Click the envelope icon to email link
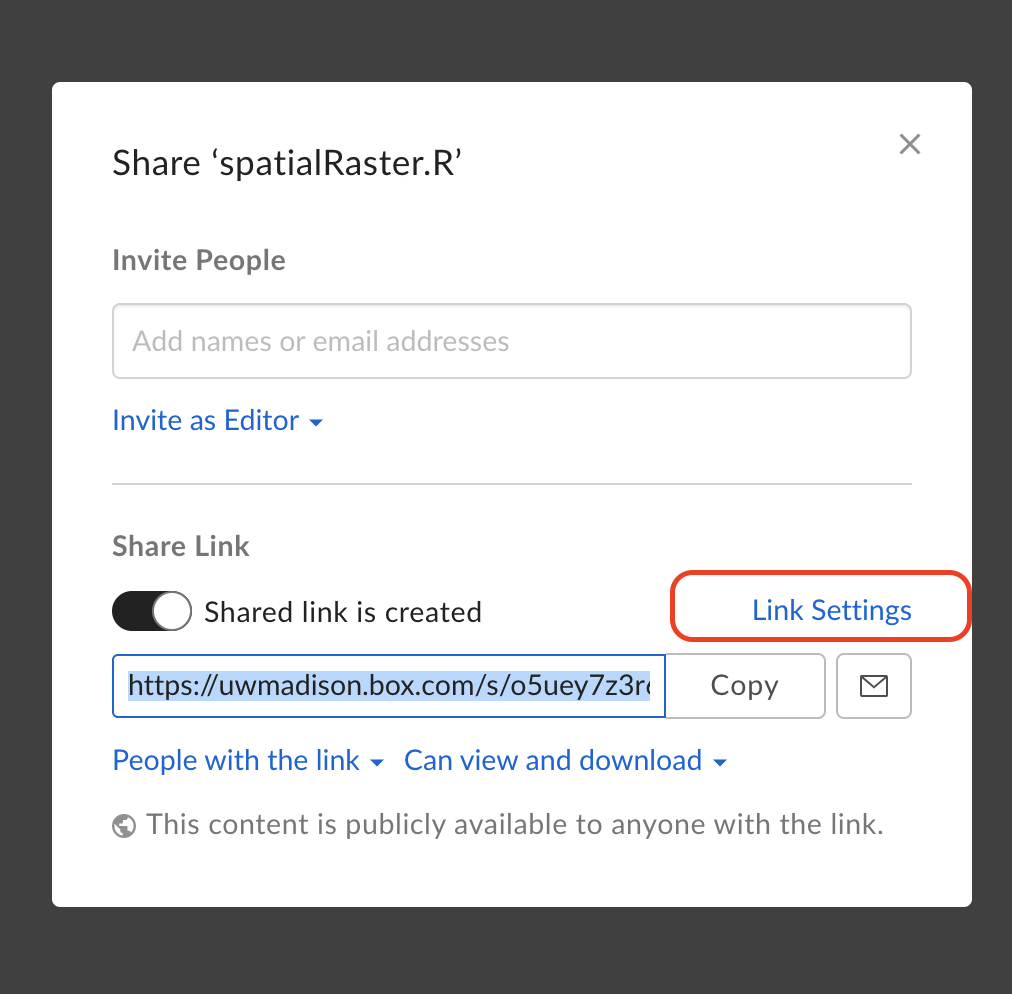The image size is (1012, 994). [x=874, y=685]
